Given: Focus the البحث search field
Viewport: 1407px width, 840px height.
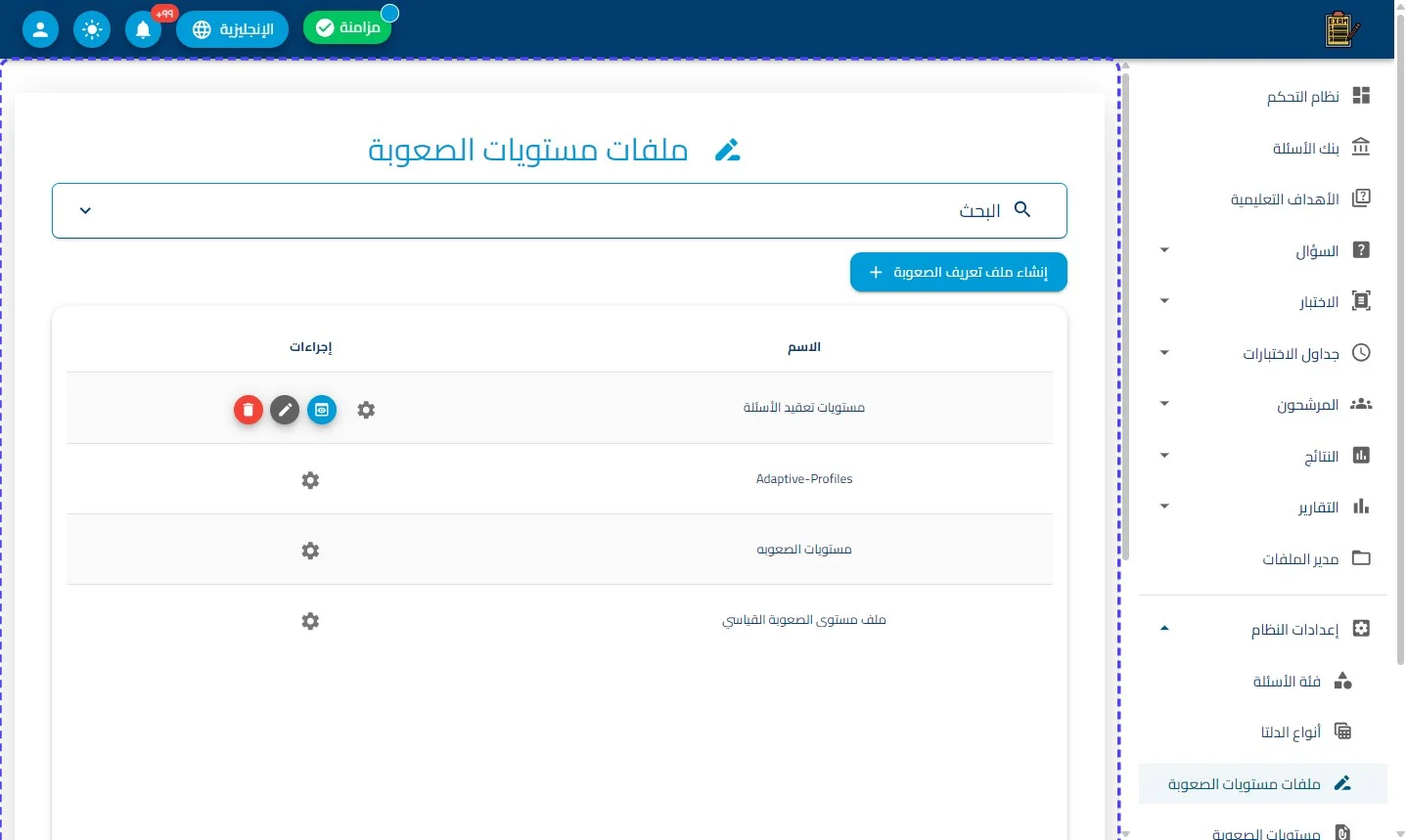Looking at the screenshot, I should tap(560, 210).
